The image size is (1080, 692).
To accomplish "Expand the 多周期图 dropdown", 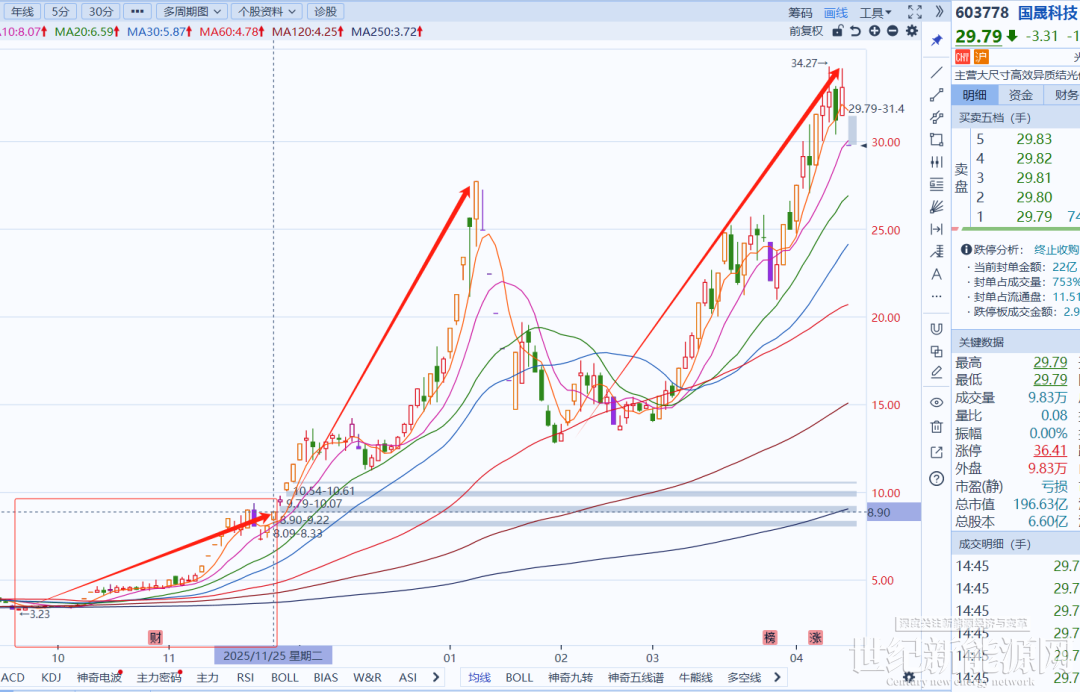I will [x=191, y=12].
